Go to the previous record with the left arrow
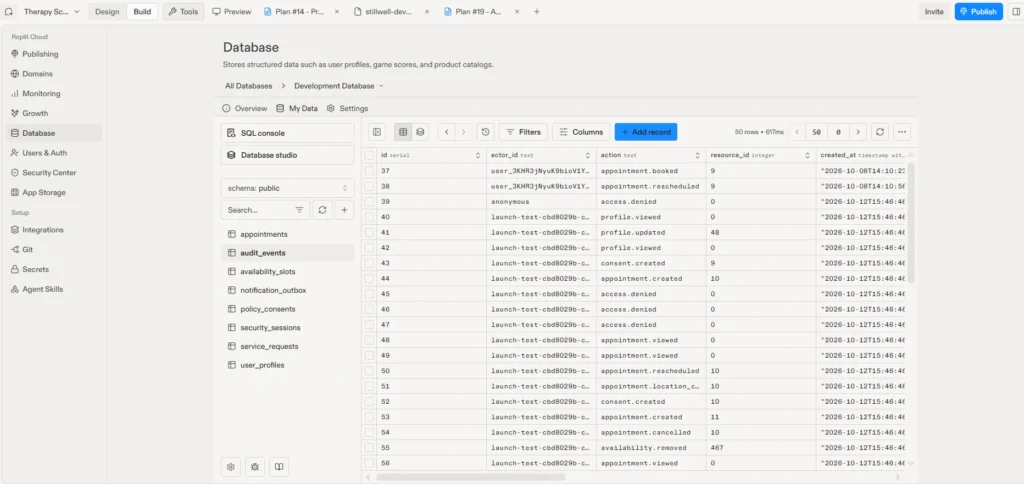This screenshot has height=484, width=1024. pos(447,132)
